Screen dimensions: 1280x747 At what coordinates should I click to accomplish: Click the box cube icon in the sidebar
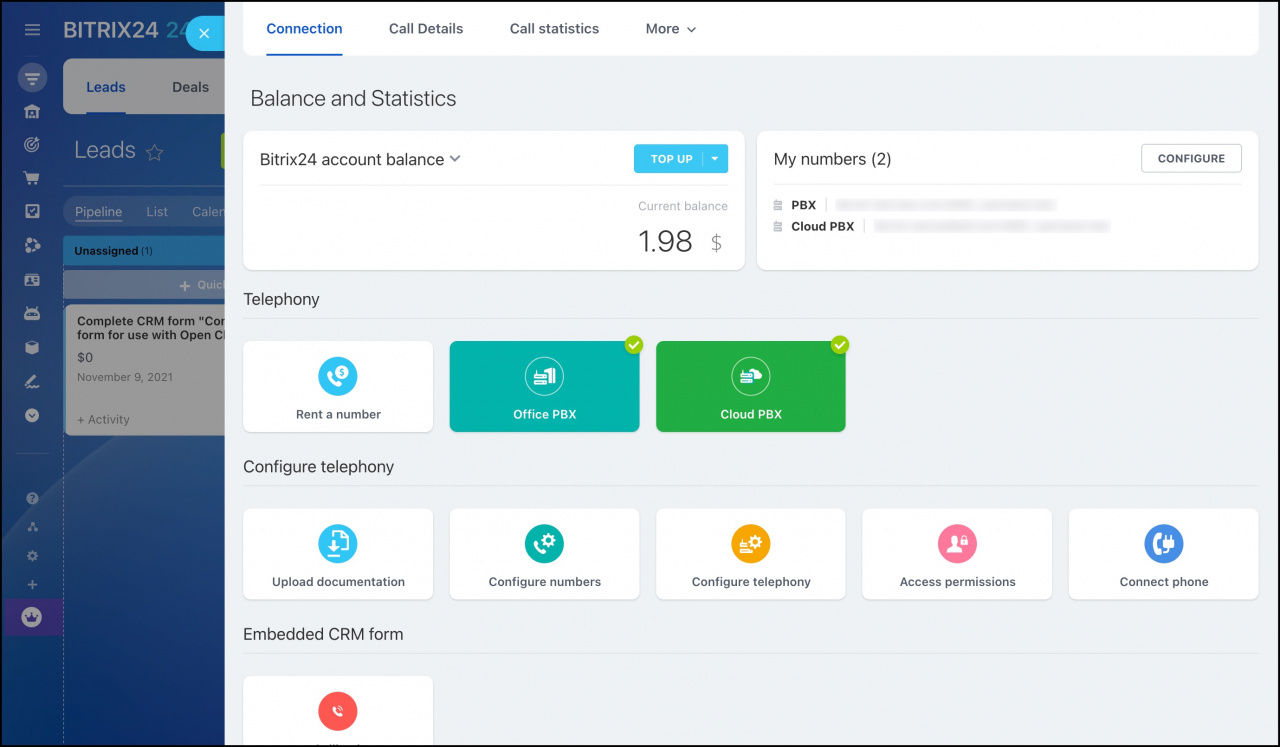click(32, 347)
